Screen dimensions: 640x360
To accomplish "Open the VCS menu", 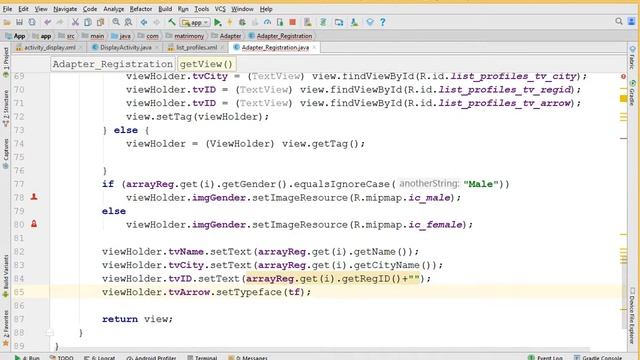I will tap(220, 9).
